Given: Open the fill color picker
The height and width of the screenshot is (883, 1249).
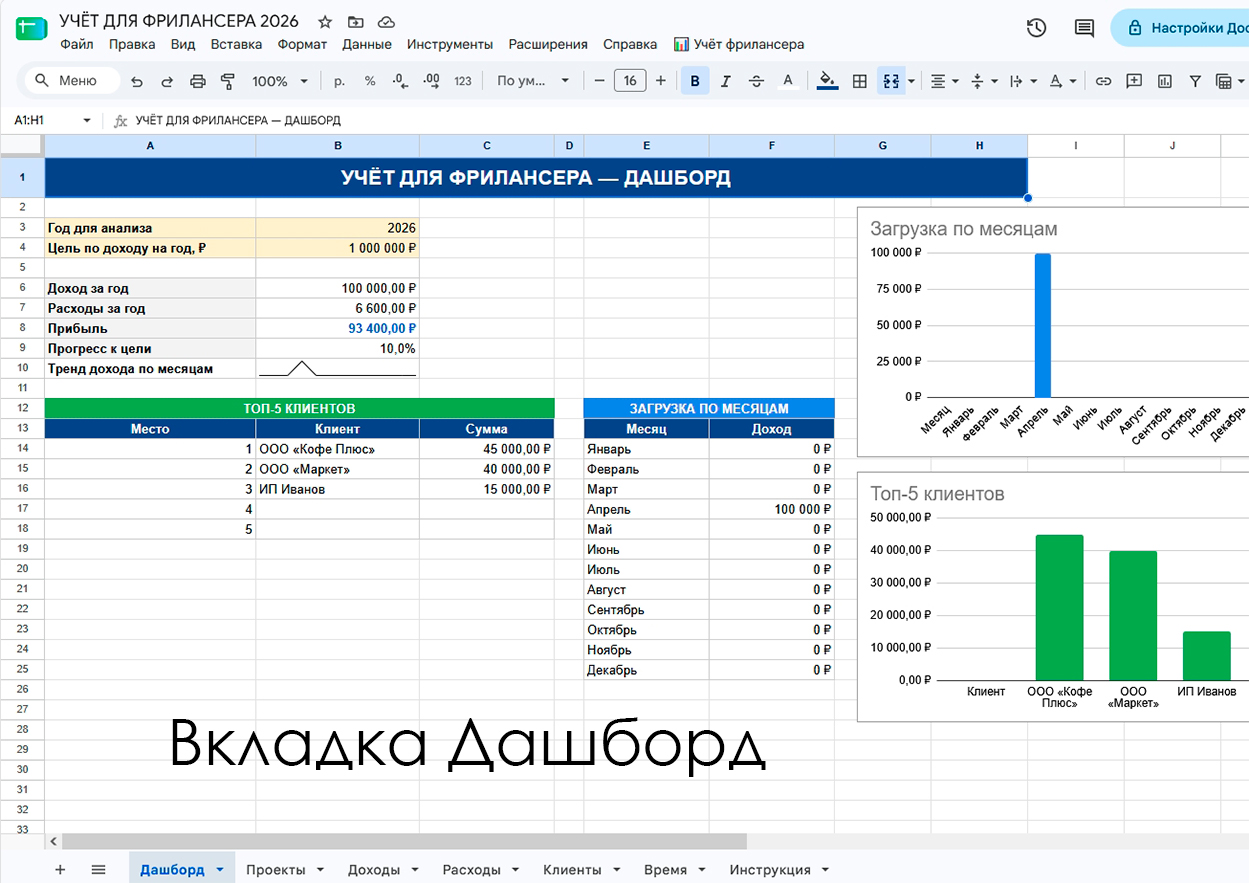Looking at the screenshot, I should [827, 81].
